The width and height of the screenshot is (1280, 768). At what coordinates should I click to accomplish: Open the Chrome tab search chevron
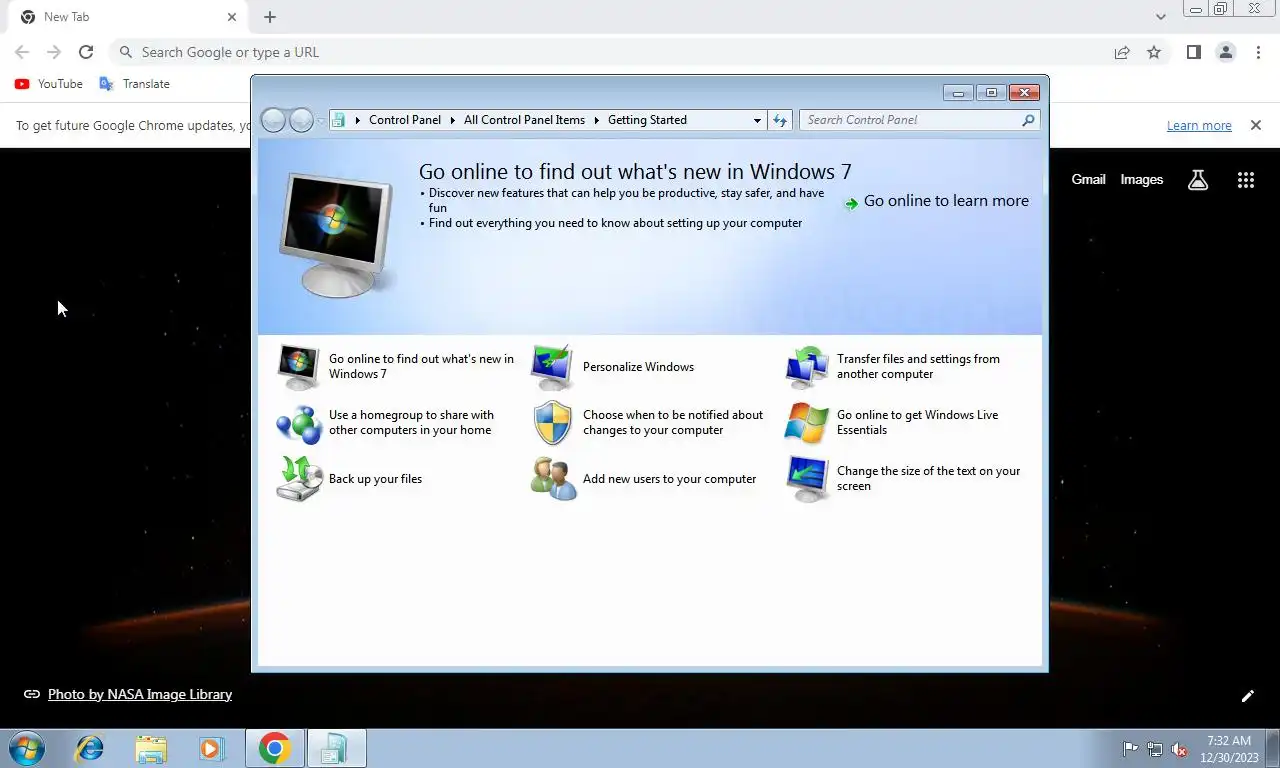pos(1160,17)
